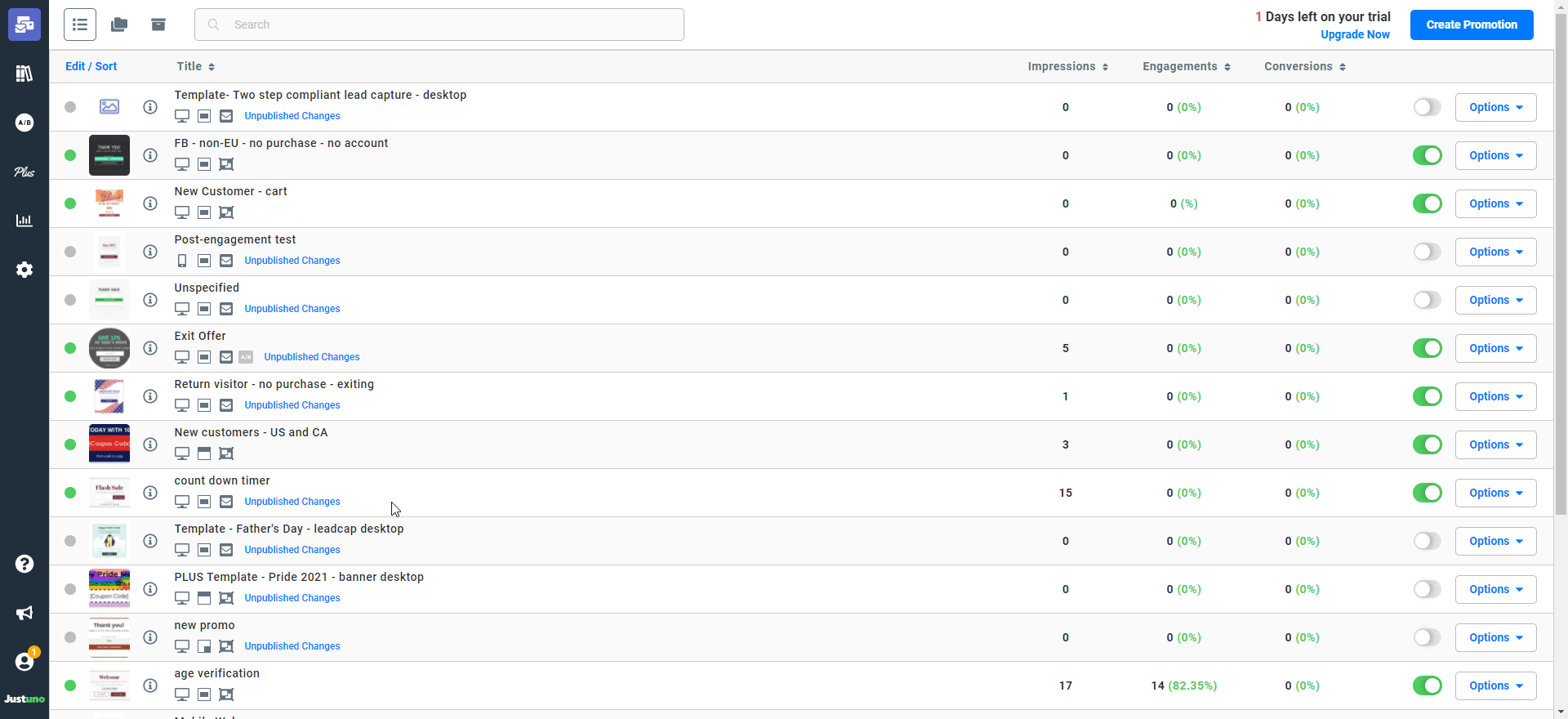
Task: Open the archive box icon
Action: 158,25
